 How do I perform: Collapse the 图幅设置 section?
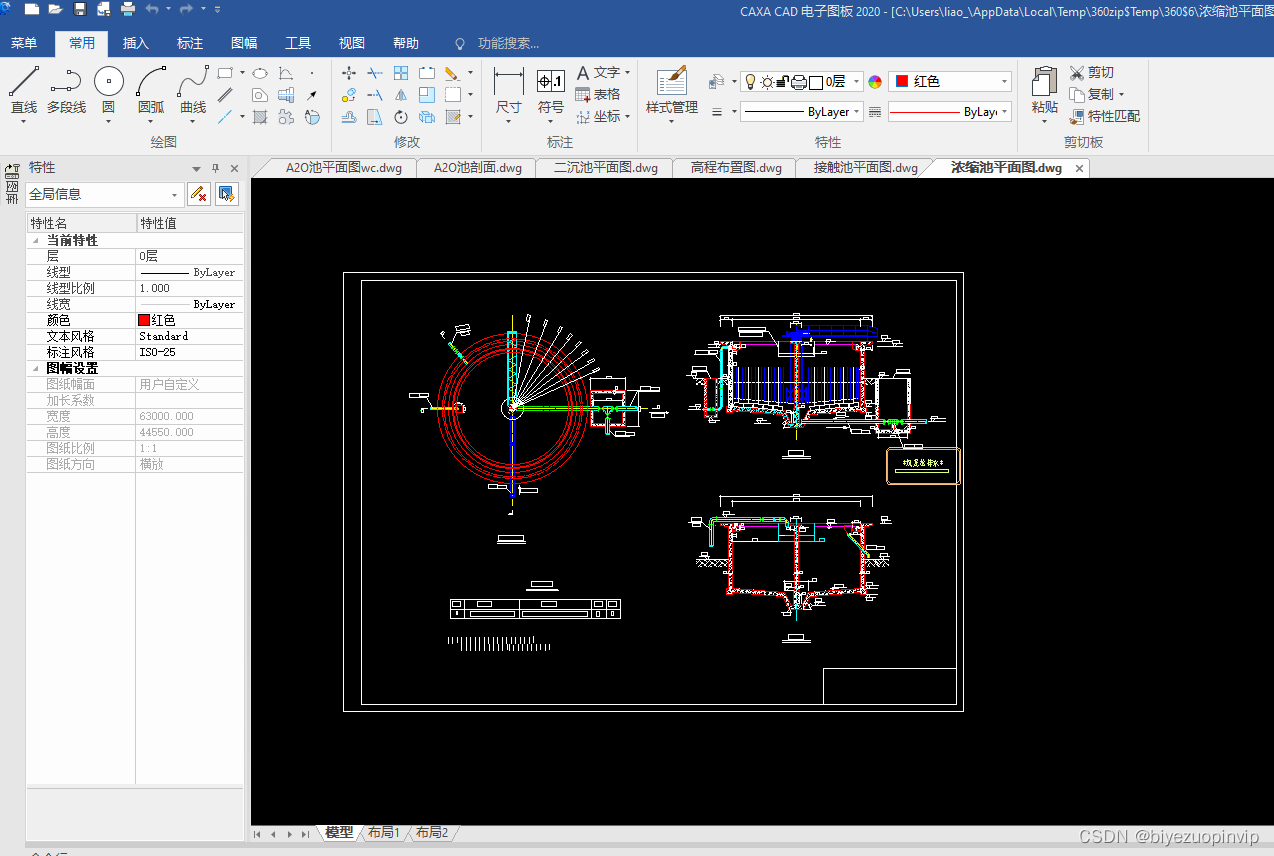point(37,369)
